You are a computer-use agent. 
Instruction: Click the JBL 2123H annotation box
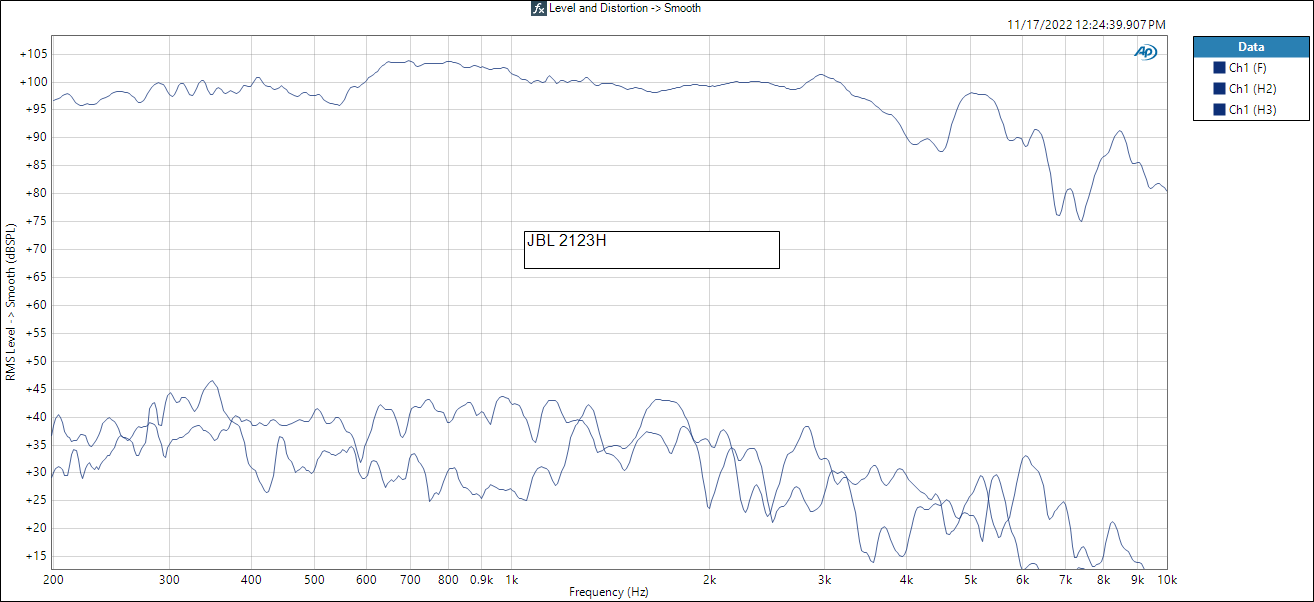coord(651,250)
